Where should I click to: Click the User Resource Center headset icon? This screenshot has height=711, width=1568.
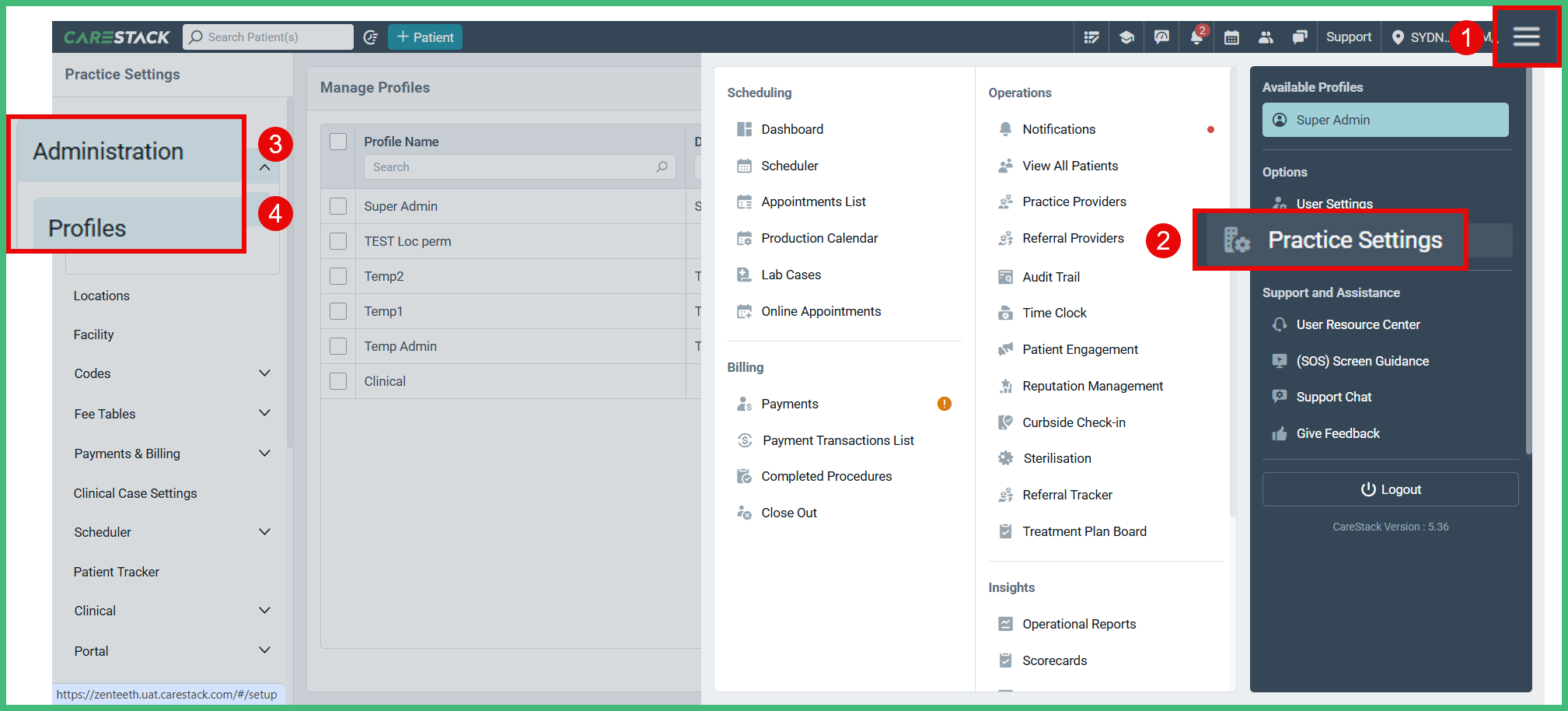pyautogui.click(x=1279, y=324)
